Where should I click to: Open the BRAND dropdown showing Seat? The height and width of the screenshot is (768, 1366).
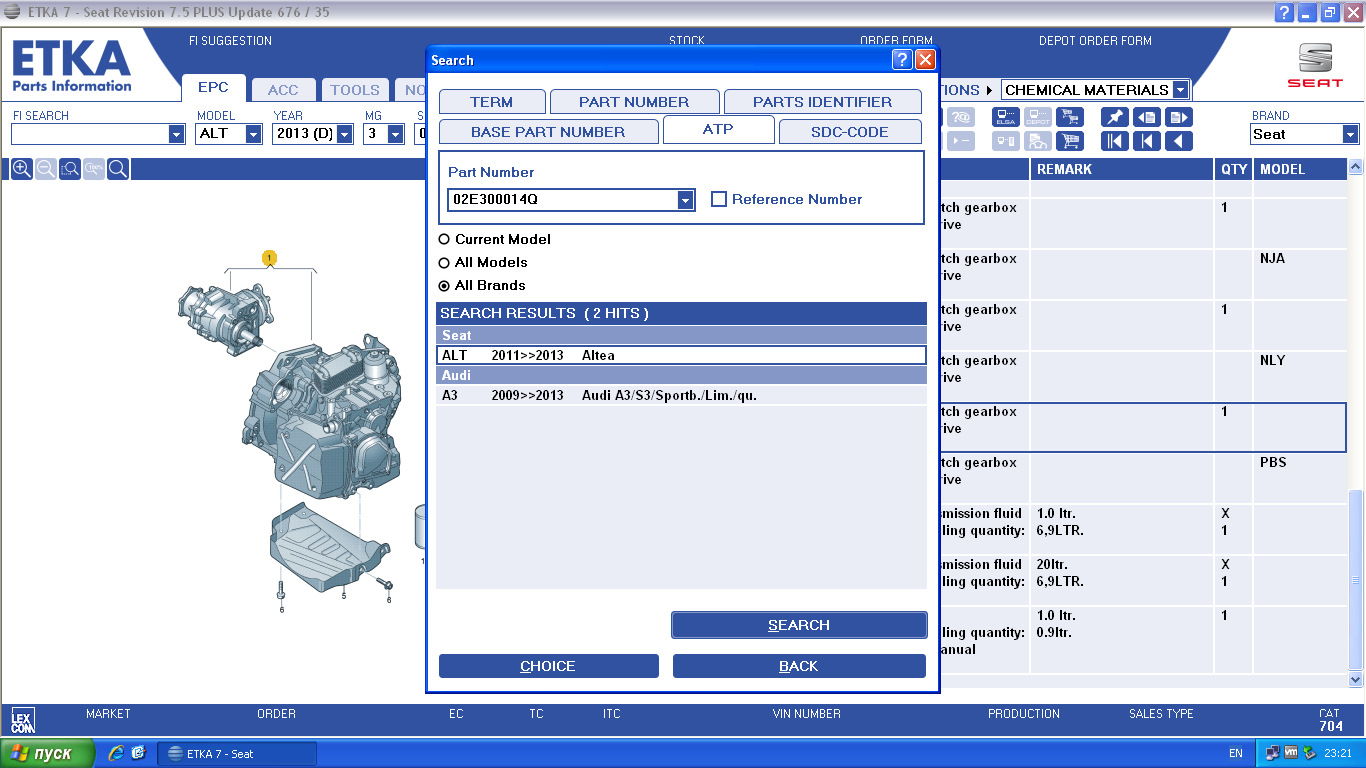pos(1351,134)
